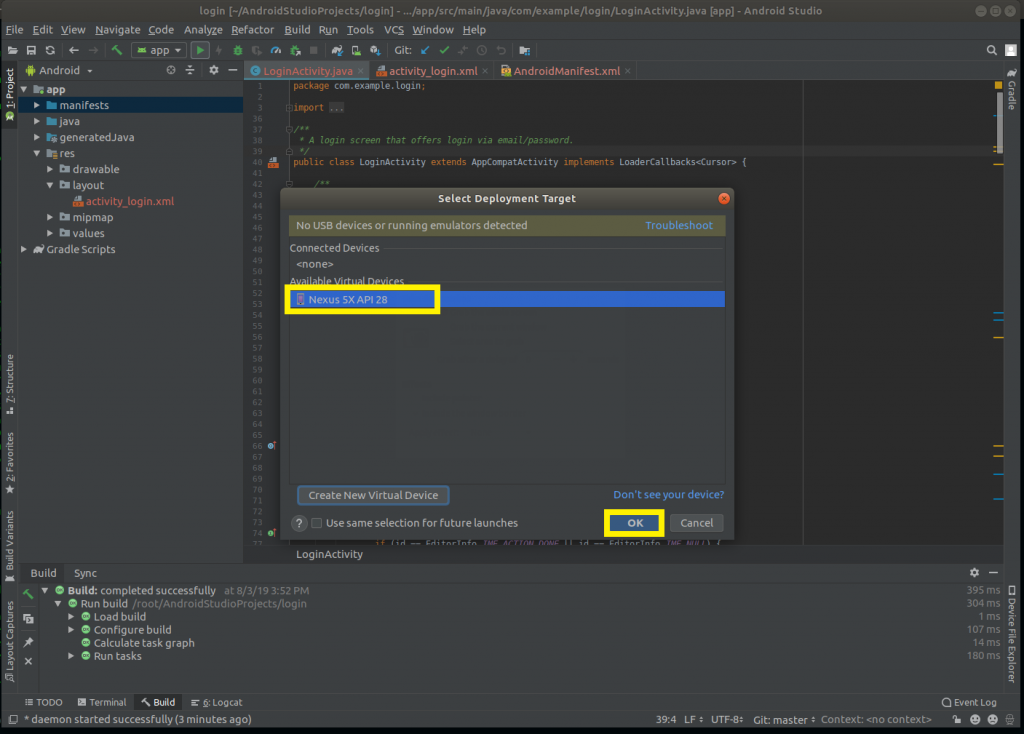The image size is (1024, 734).
Task: Hide the Project panel with minus icon
Action: pyautogui.click(x=232, y=70)
